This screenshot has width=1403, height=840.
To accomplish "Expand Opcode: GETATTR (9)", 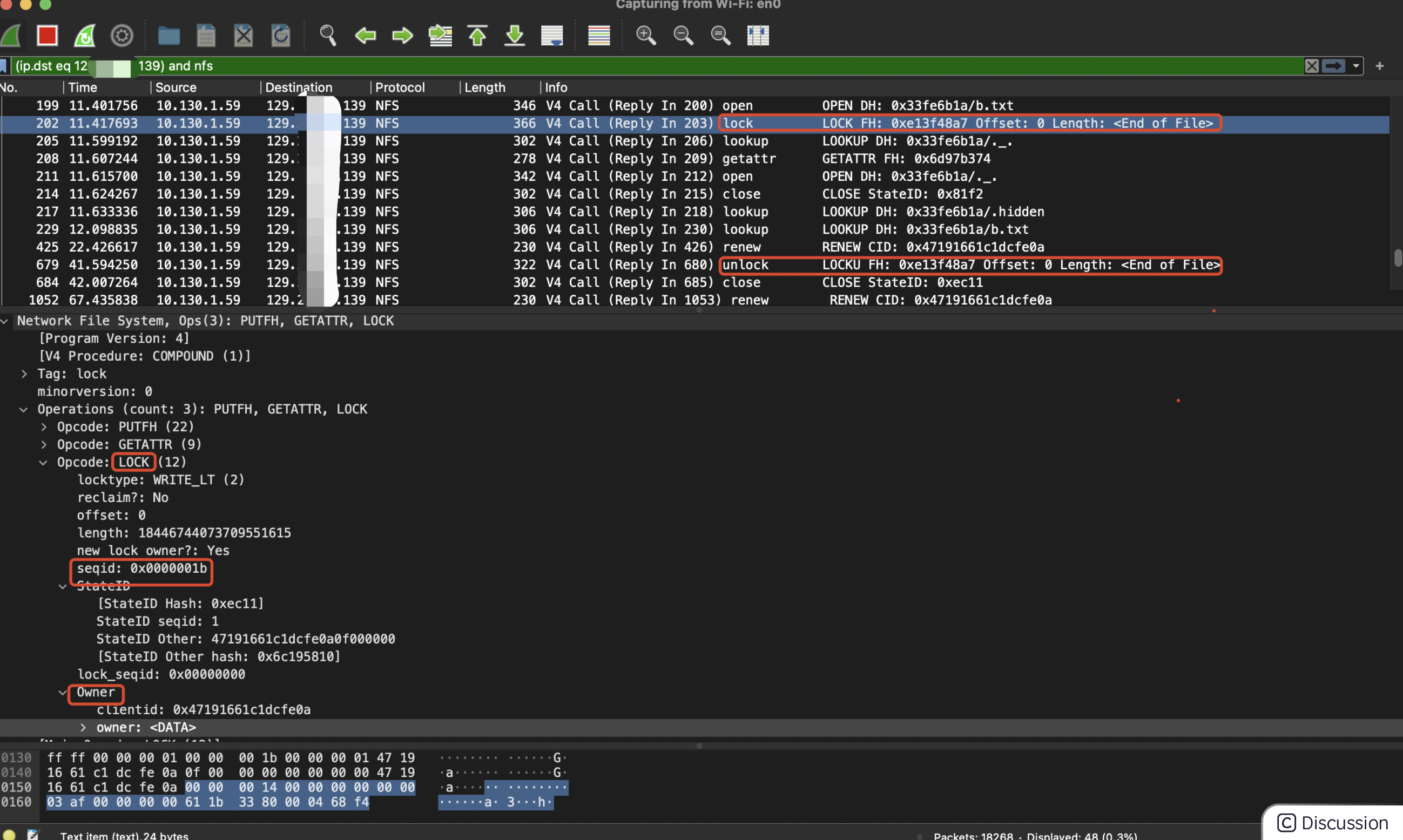I will click(44, 445).
